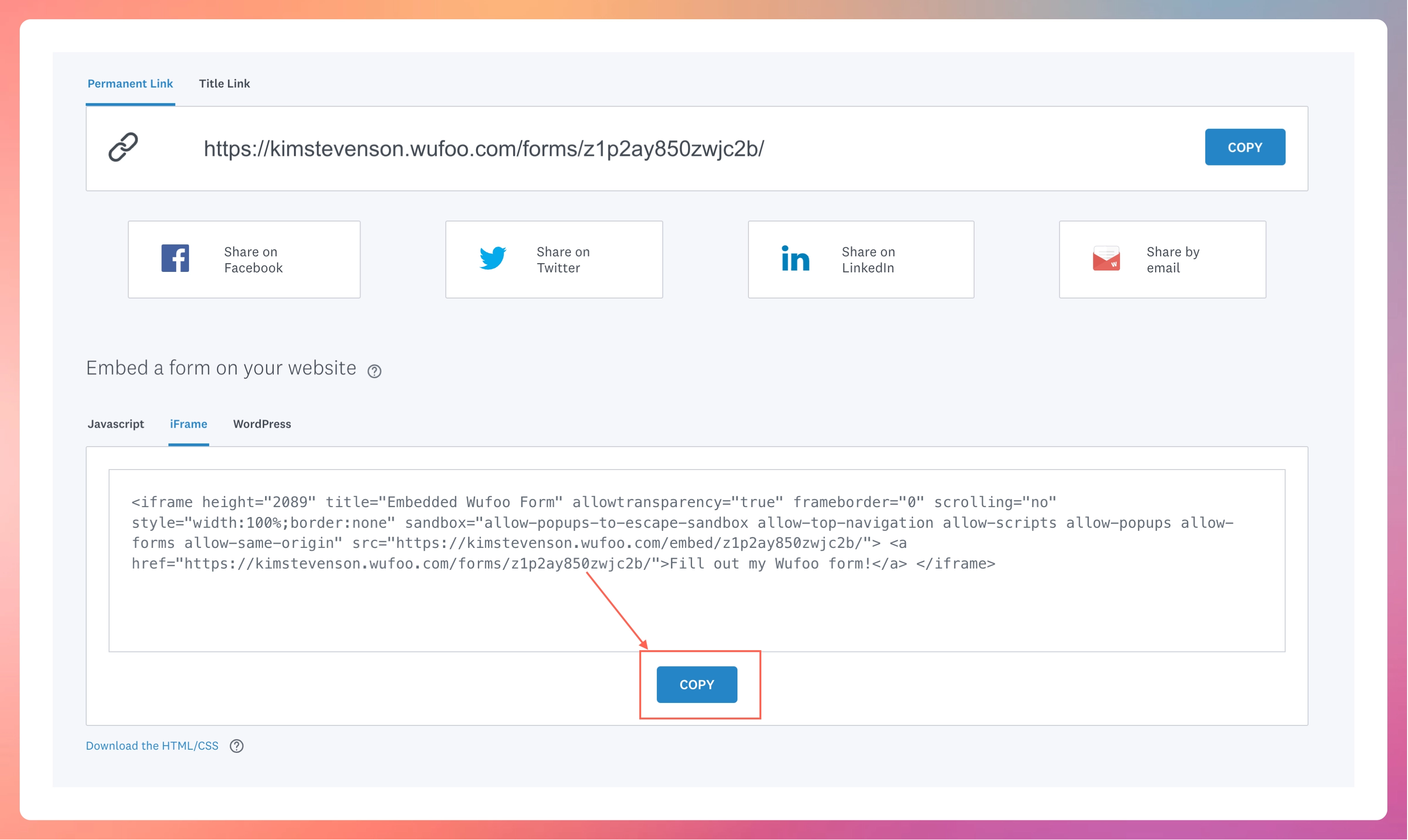Click the permanent link URL text
1408x840 pixels.
point(483,148)
